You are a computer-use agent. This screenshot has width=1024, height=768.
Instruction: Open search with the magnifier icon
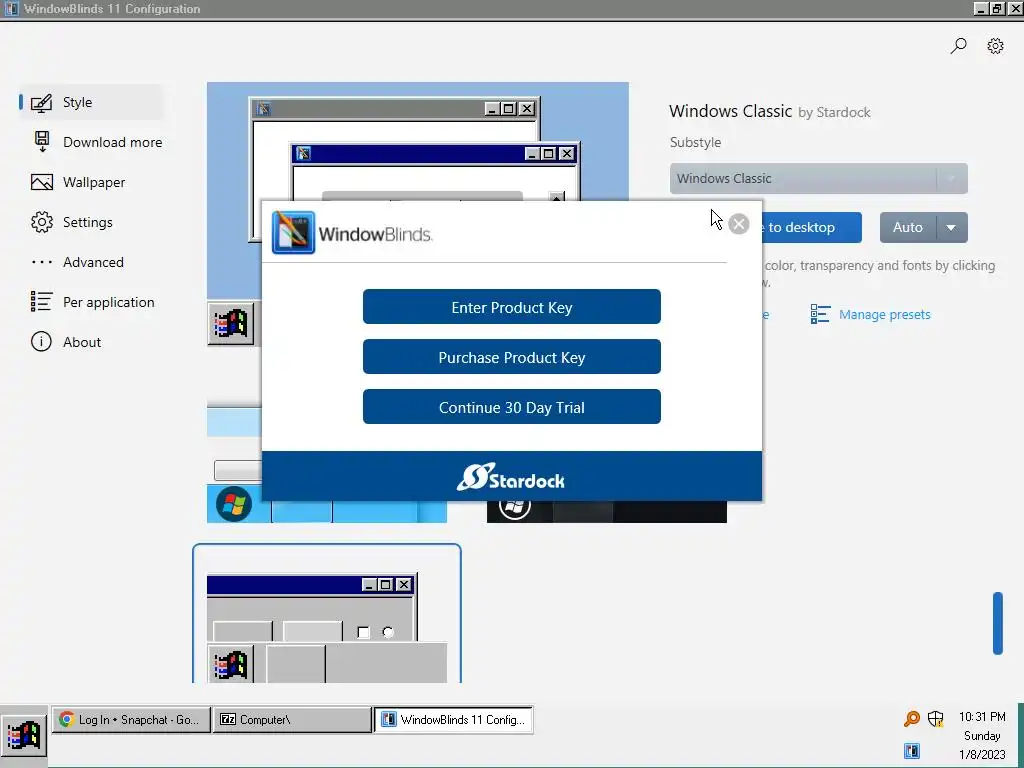point(958,46)
